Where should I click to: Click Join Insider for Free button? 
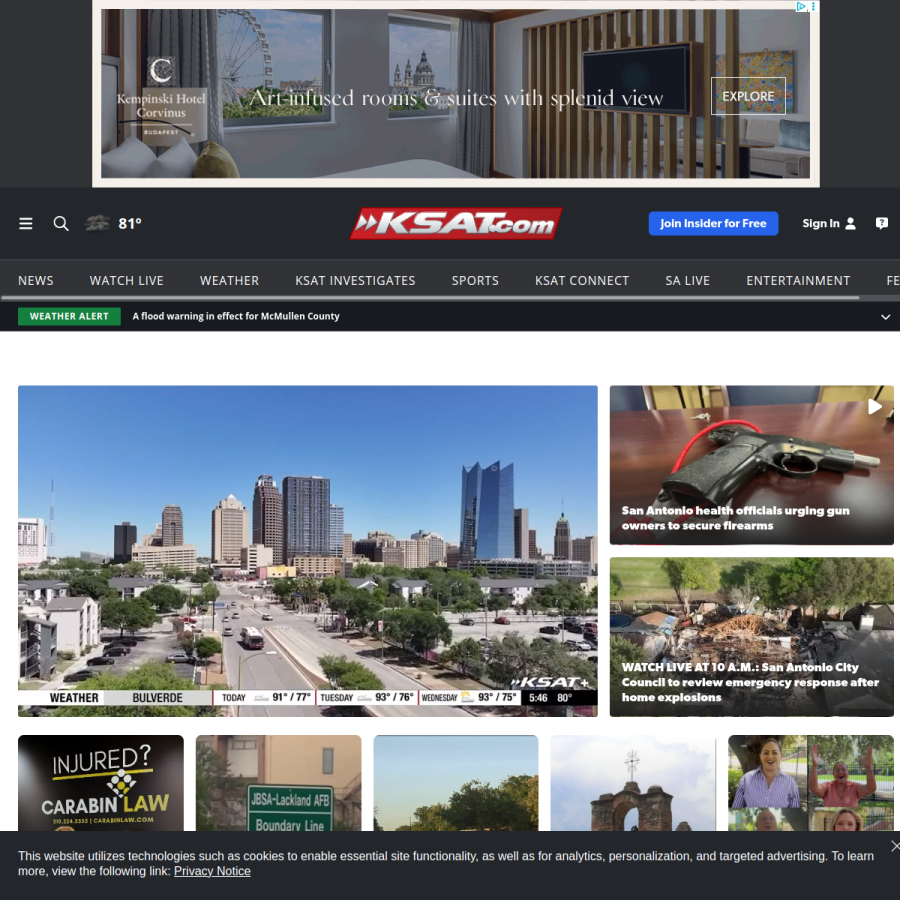[713, 223]
